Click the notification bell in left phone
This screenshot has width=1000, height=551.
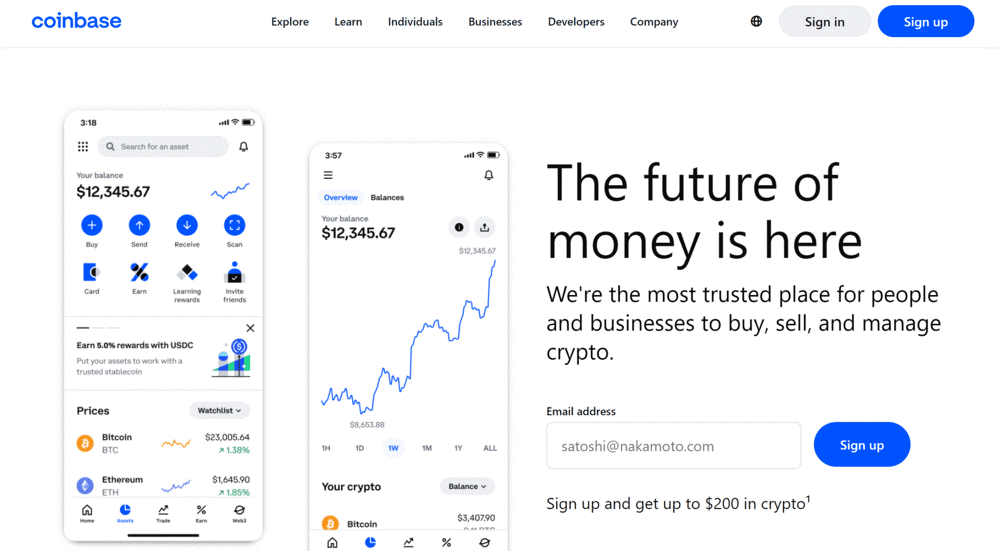[243, 147]
